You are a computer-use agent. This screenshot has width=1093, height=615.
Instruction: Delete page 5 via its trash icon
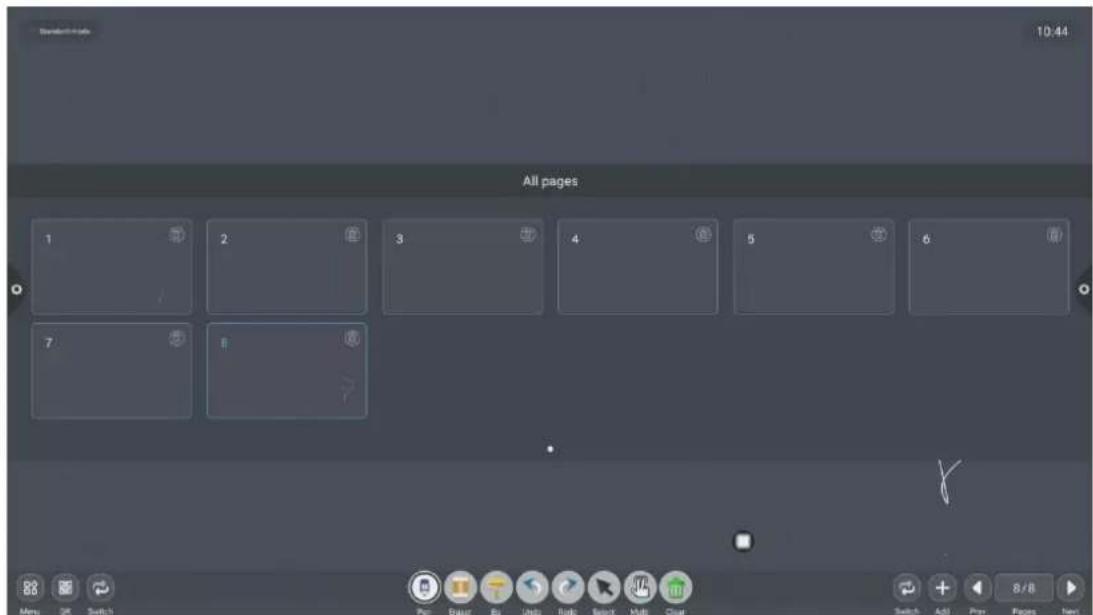coord(879,234)
